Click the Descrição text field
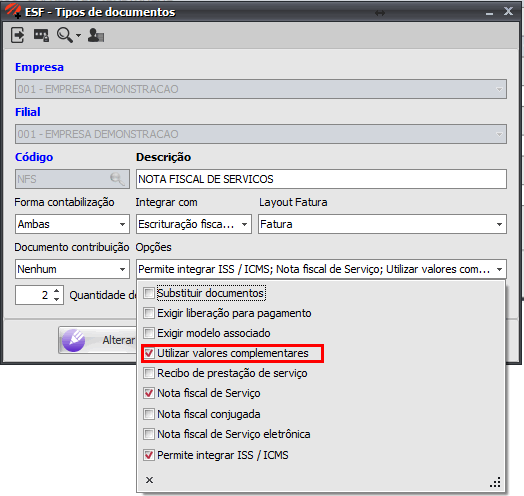The width and height of the screenshot is (524, 496). click(x=321, y=179)
